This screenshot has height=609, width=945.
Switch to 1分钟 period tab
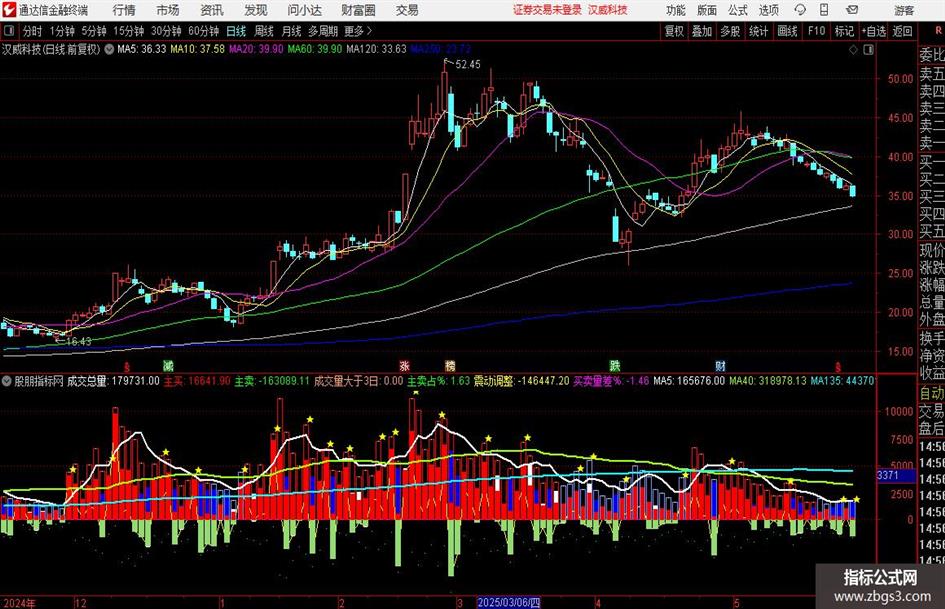pos(62,31)
